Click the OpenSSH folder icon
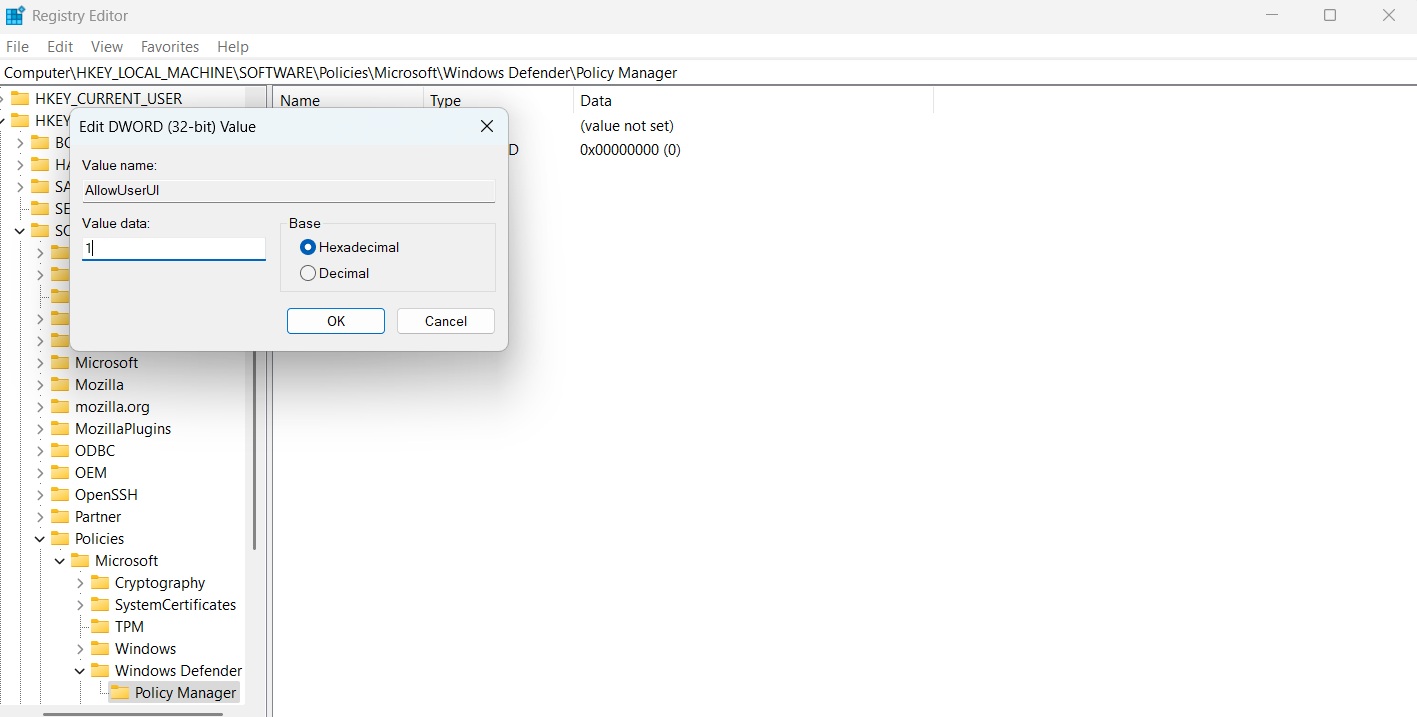Image resolution: width=1417 pixels, height=717 pixels. coord(60,494)
